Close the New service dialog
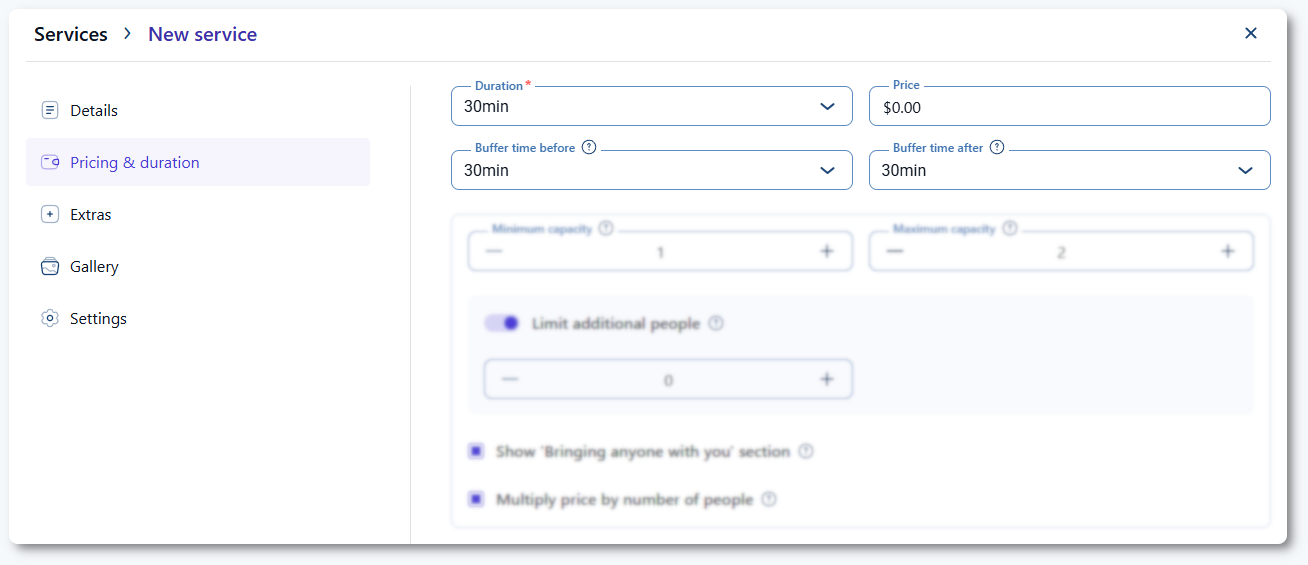 1250,33
